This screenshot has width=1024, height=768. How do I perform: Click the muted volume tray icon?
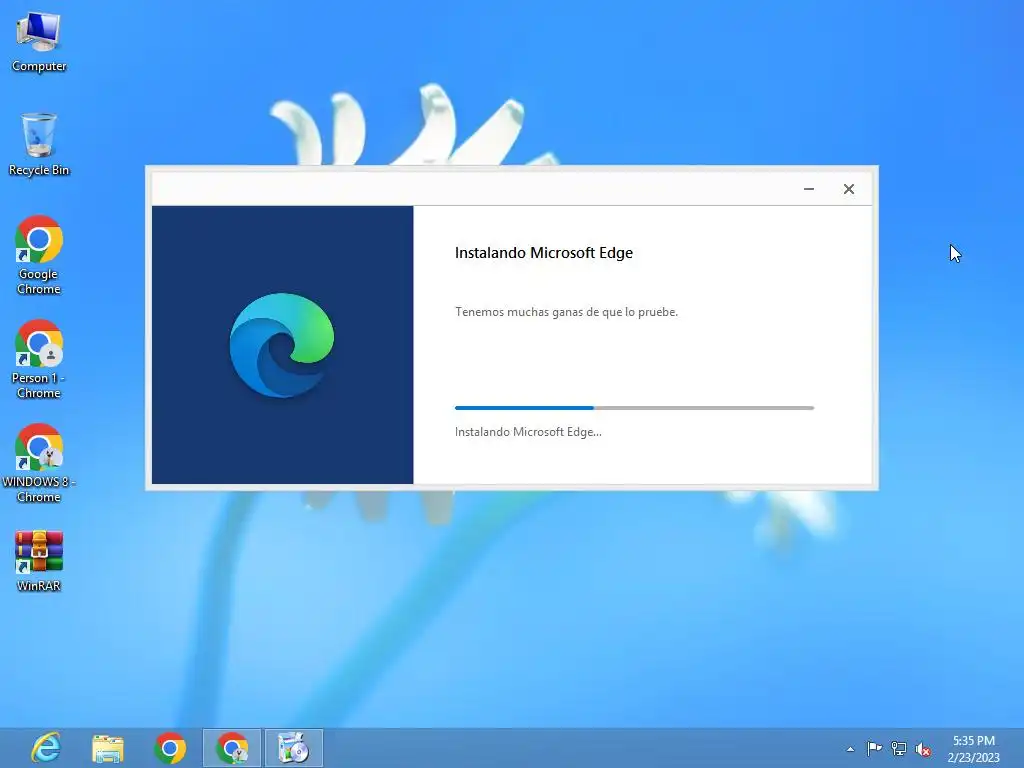pos(923,749)
